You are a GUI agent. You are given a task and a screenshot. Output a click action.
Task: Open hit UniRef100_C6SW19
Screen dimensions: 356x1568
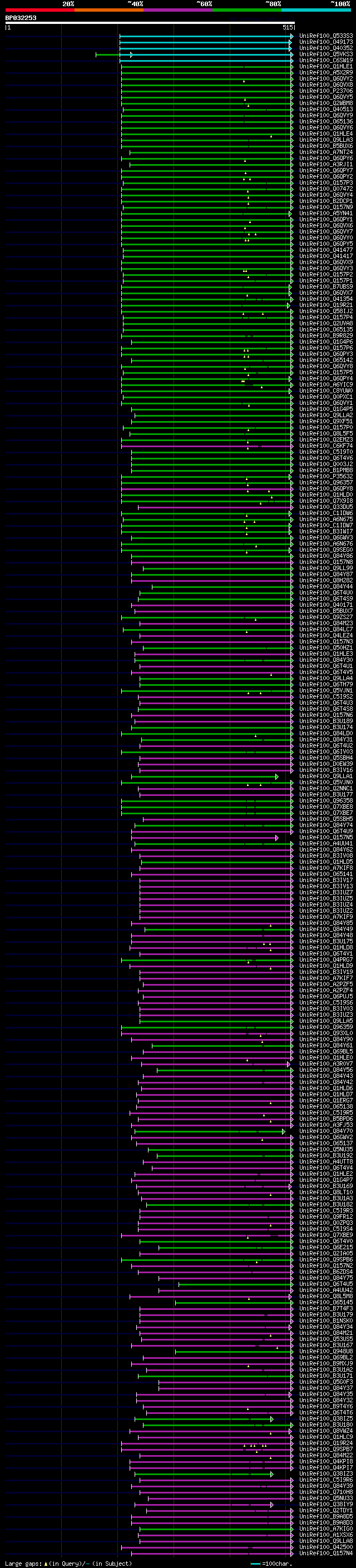click(326, 60)
